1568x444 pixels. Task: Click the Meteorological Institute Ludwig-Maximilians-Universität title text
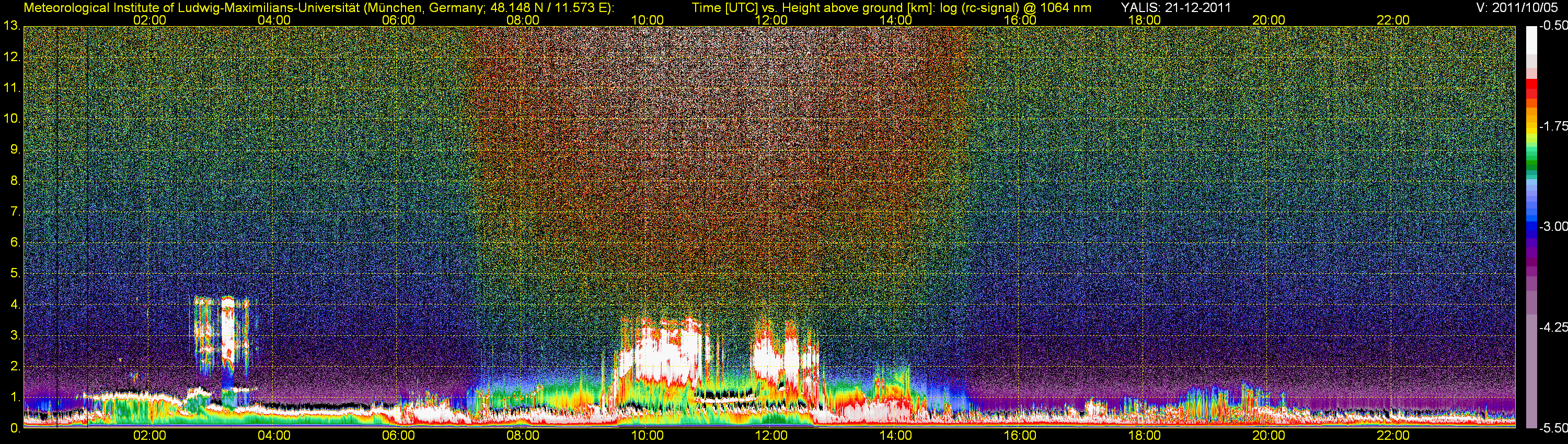point(319,8)
